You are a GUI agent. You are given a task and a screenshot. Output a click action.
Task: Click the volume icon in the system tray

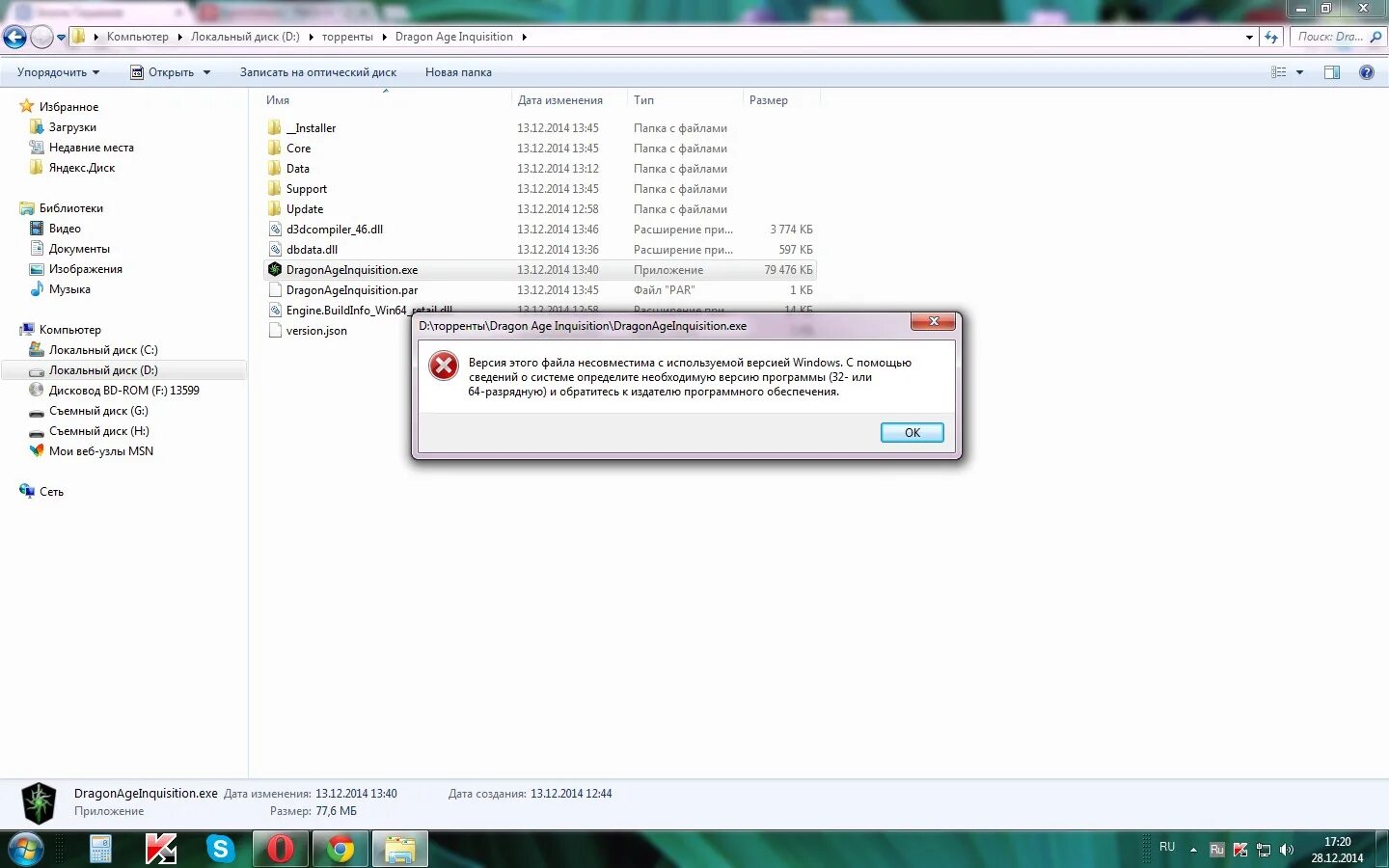tap(1286, 850)
